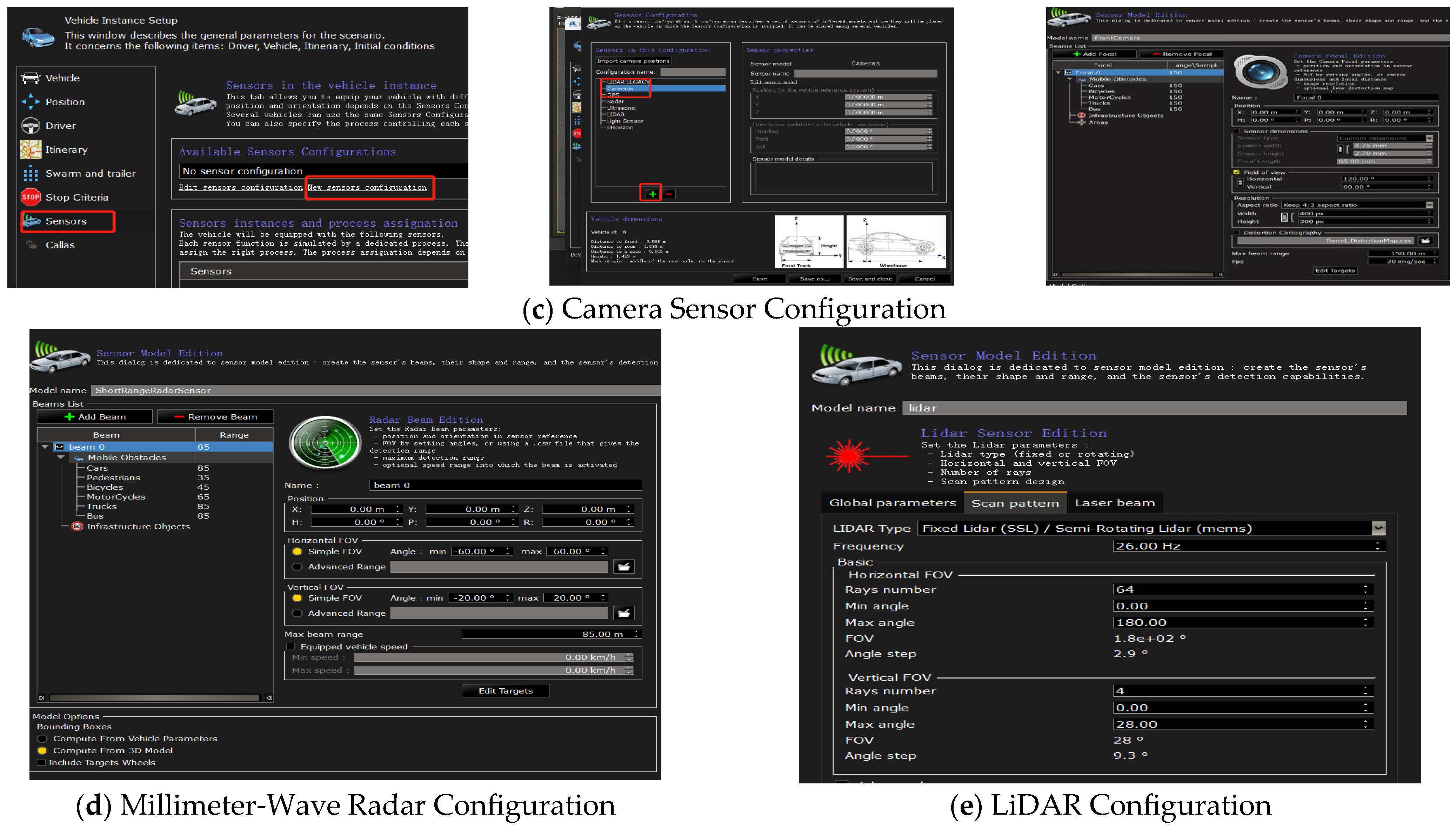Collapse the Mobile Obstacles radar tree node
1456x829 pixels.
click(x=61, y=457)
